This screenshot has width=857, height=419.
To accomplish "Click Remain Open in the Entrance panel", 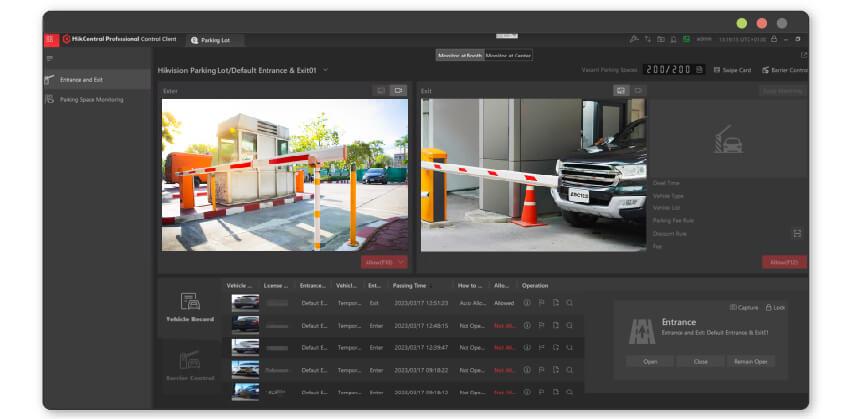I will tap(751, 362).
